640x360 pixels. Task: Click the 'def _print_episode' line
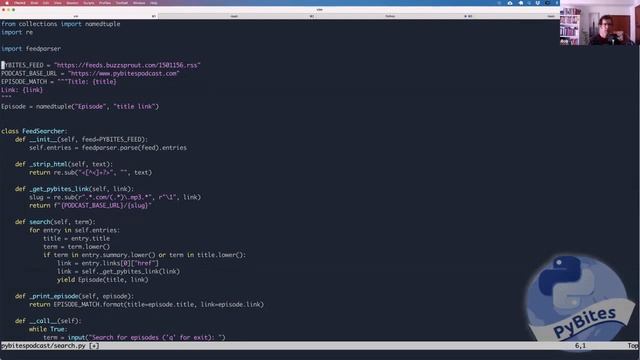[x=74, y=296]
